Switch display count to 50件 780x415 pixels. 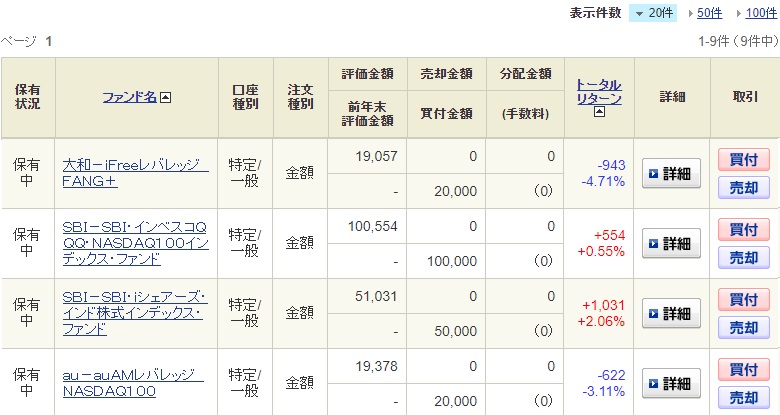pyautogui.click(x=709, y=13)
